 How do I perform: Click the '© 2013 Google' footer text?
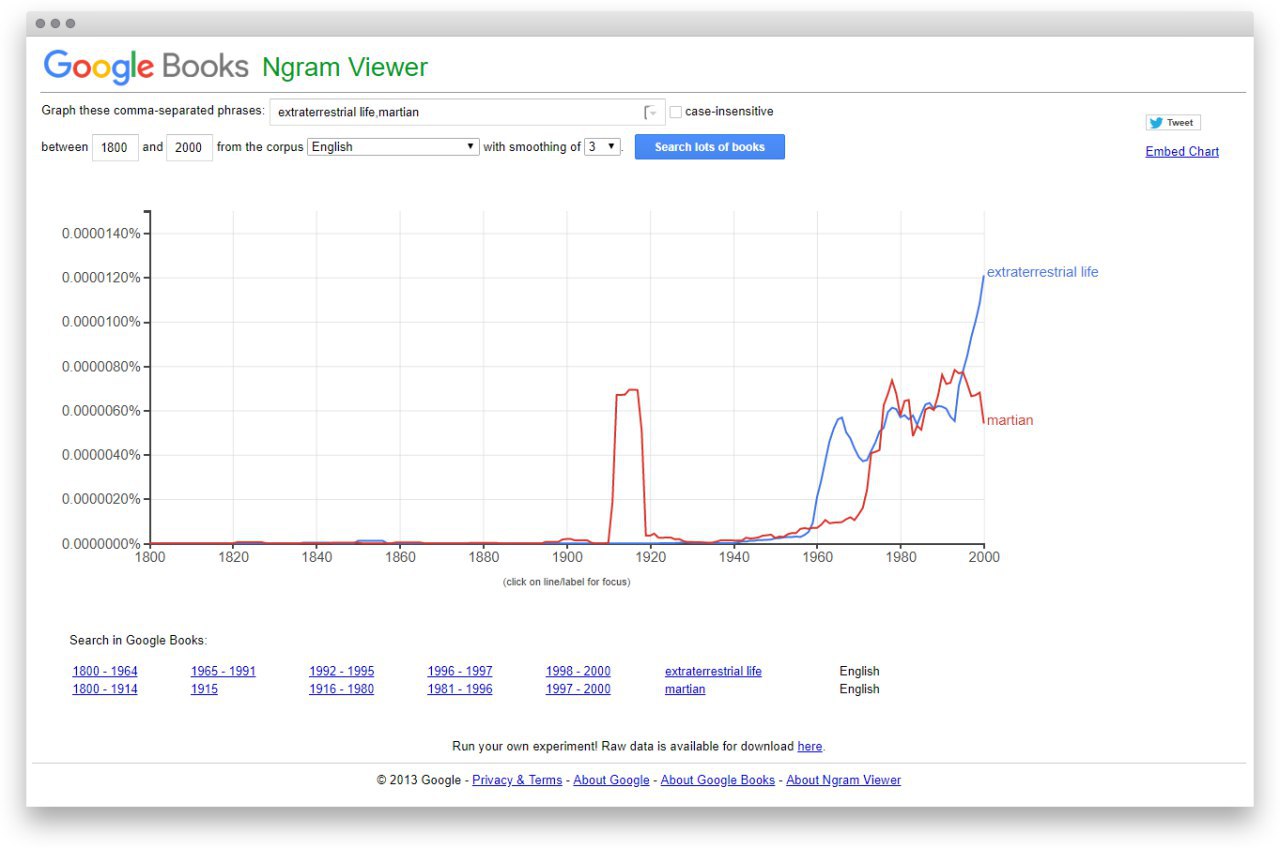tap(419, 780)
